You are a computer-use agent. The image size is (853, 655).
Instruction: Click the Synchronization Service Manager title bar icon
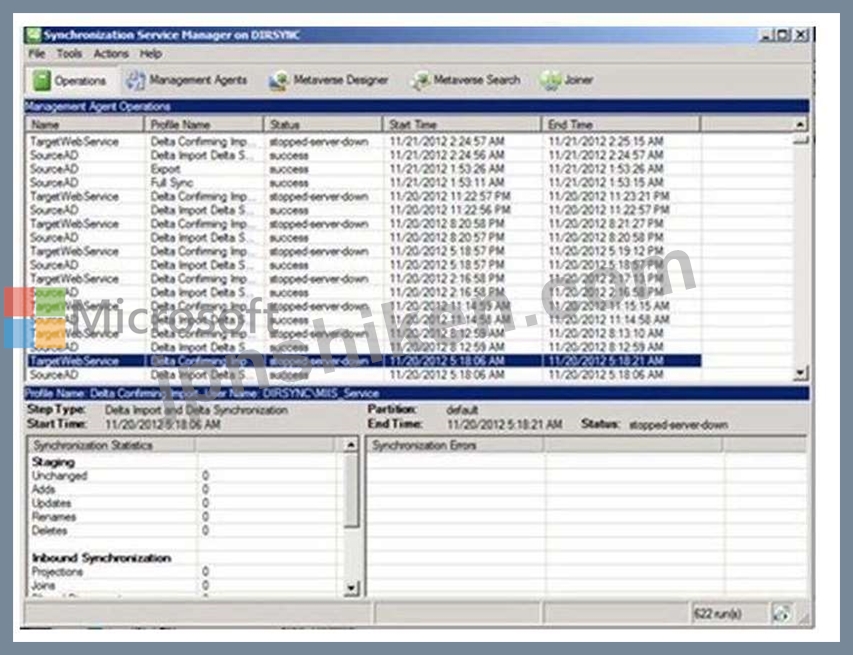[x=33, y=35]
